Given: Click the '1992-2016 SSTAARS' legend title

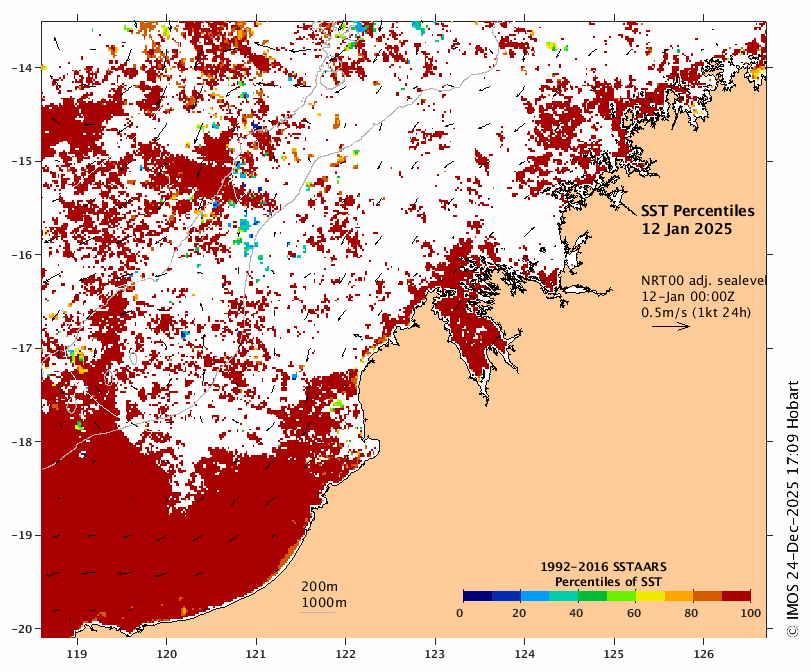Looking at the screenshot, I should [603, 567].
